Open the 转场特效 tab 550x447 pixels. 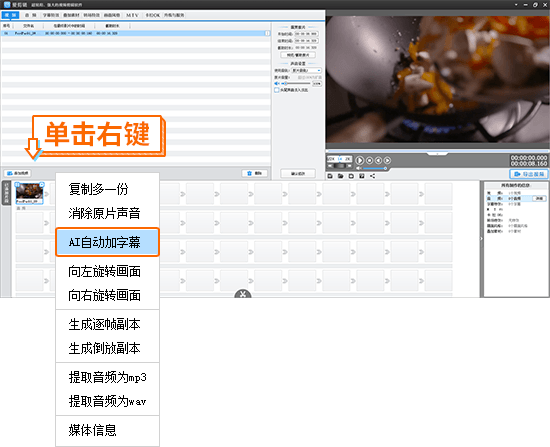[92, 15]
